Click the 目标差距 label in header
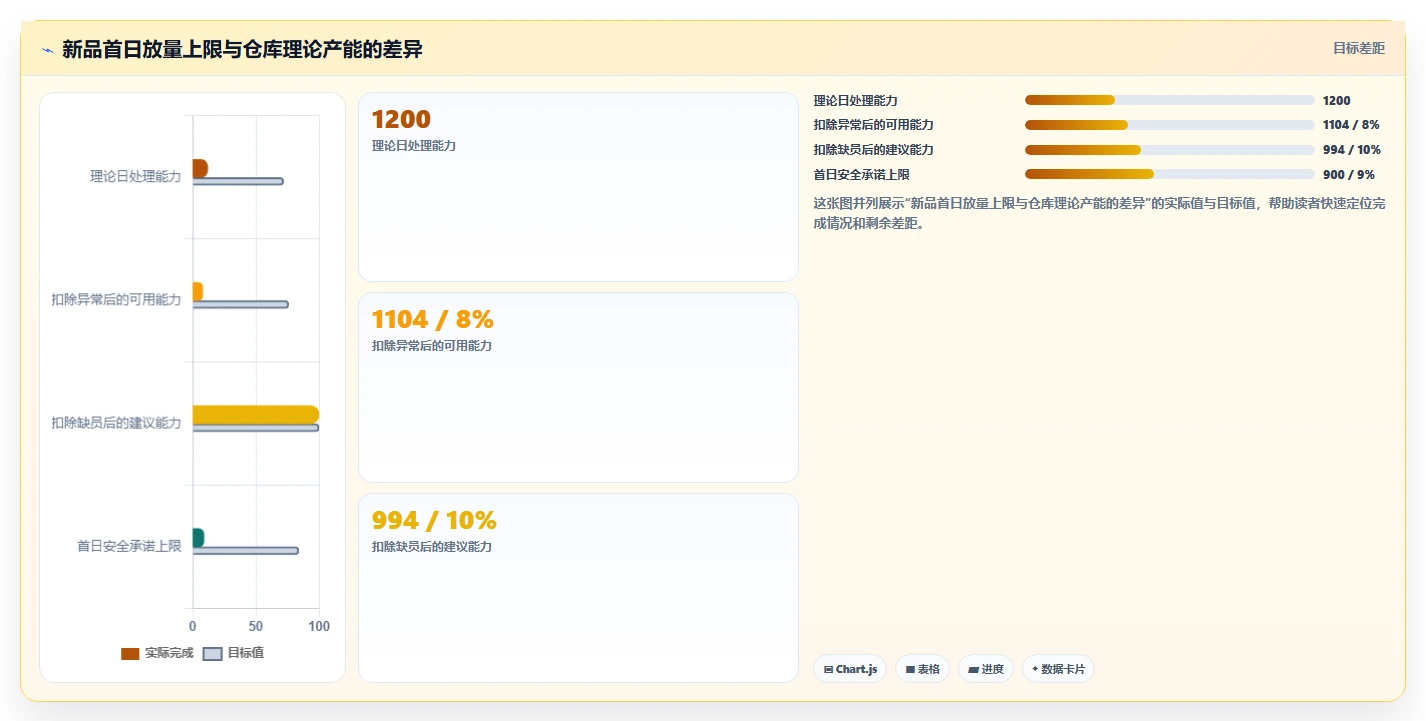Screen dimensions: 1426x721 1359,48
